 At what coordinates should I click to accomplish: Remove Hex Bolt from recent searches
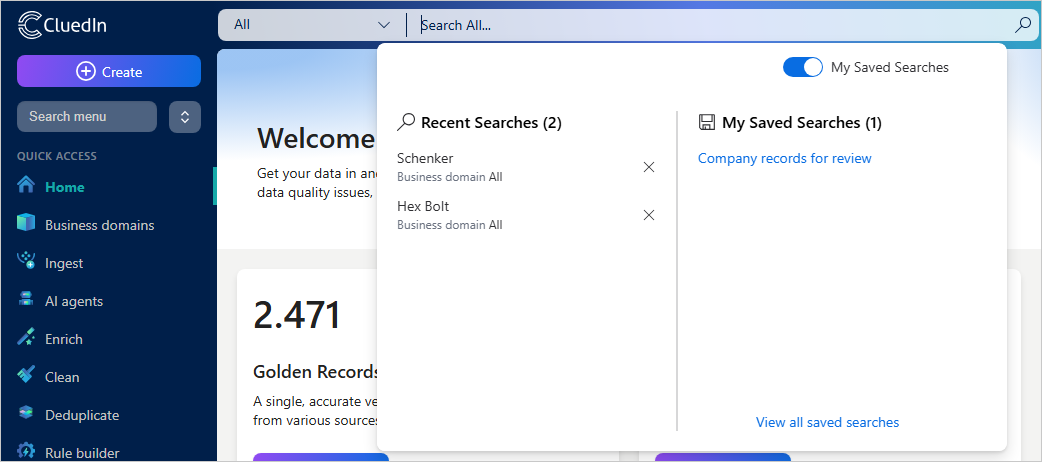click(649, 215)
